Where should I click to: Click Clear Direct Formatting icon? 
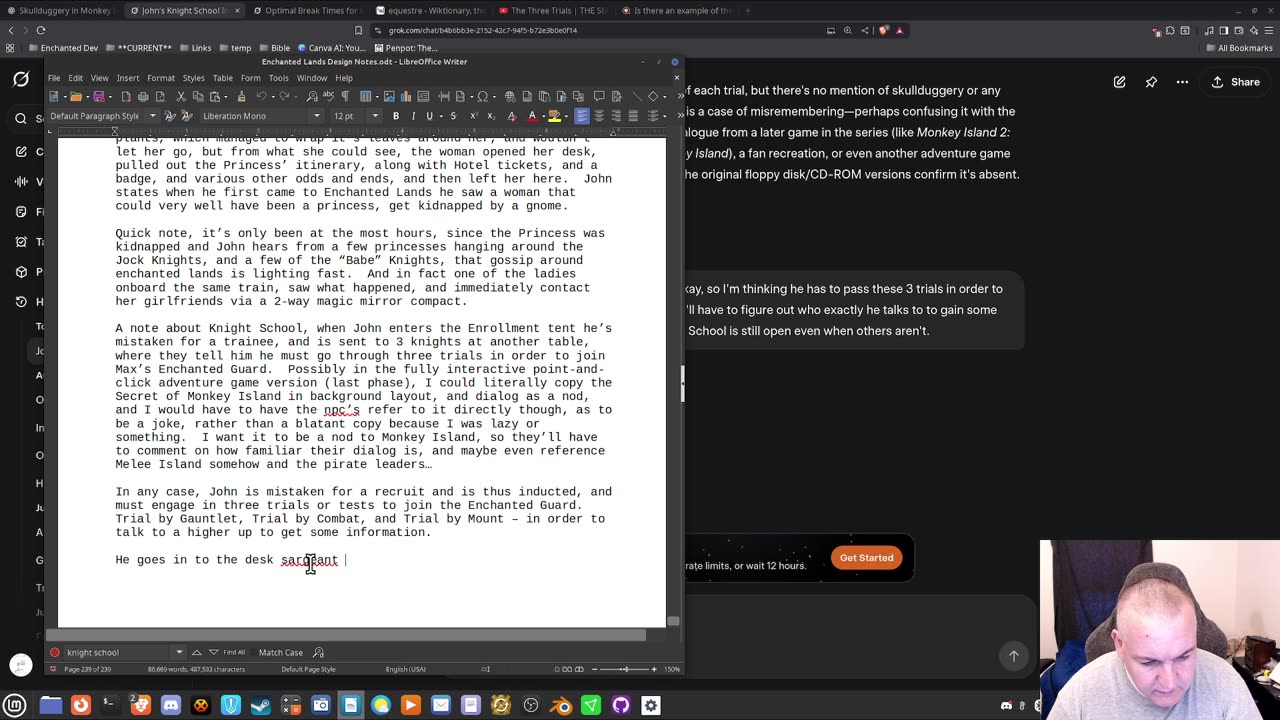(x=512, y=116)
